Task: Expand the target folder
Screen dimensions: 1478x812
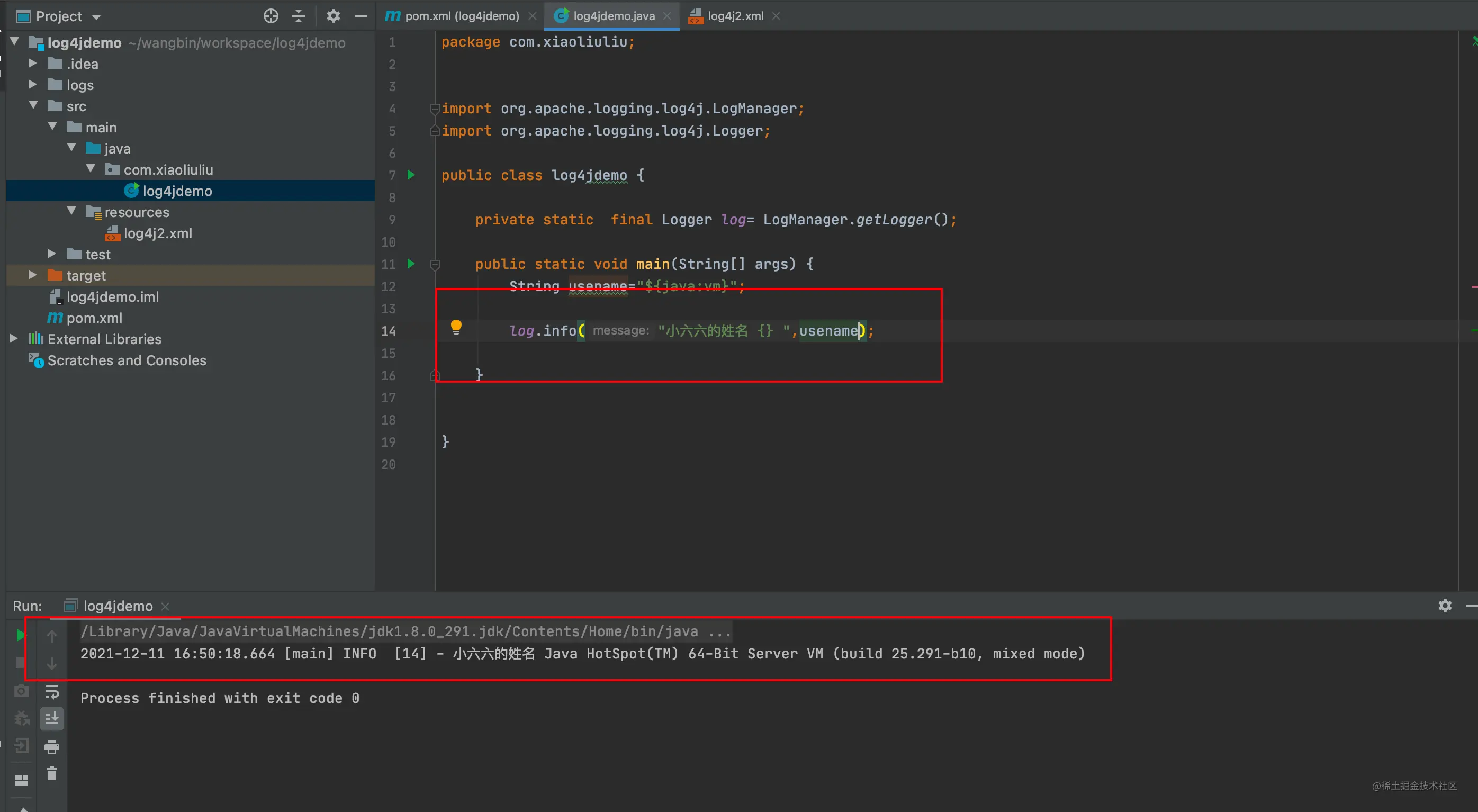Action: click(33, 275)
